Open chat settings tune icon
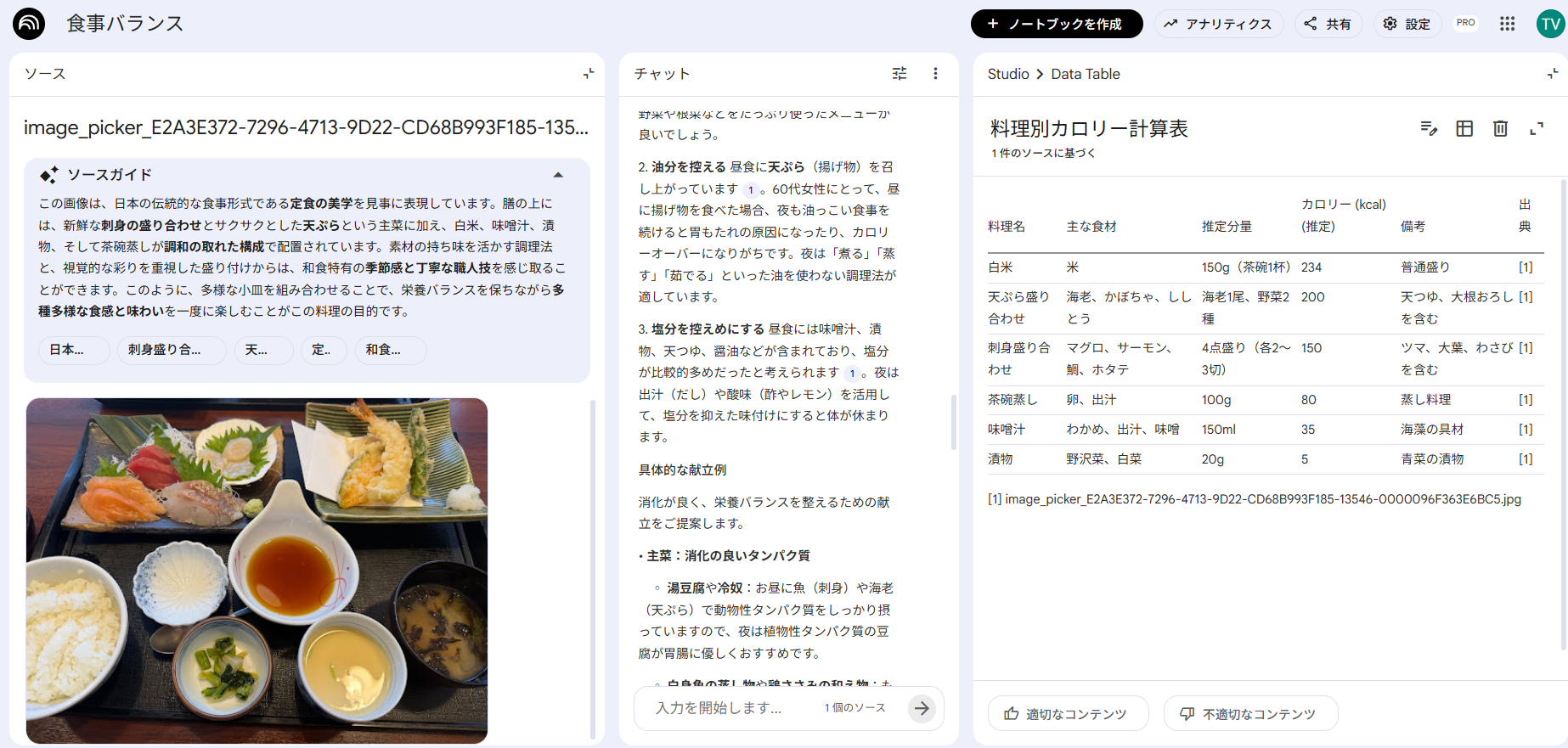 point(900,74)
